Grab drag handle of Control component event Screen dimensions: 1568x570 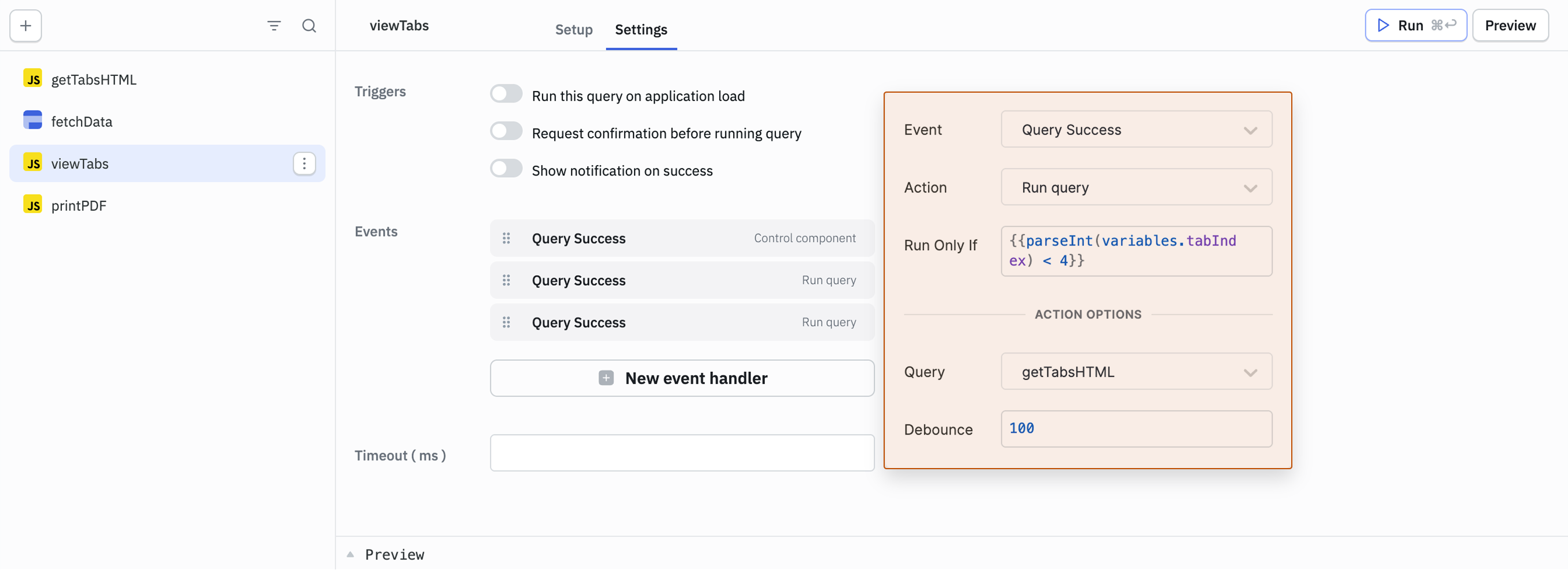point(506,238)
